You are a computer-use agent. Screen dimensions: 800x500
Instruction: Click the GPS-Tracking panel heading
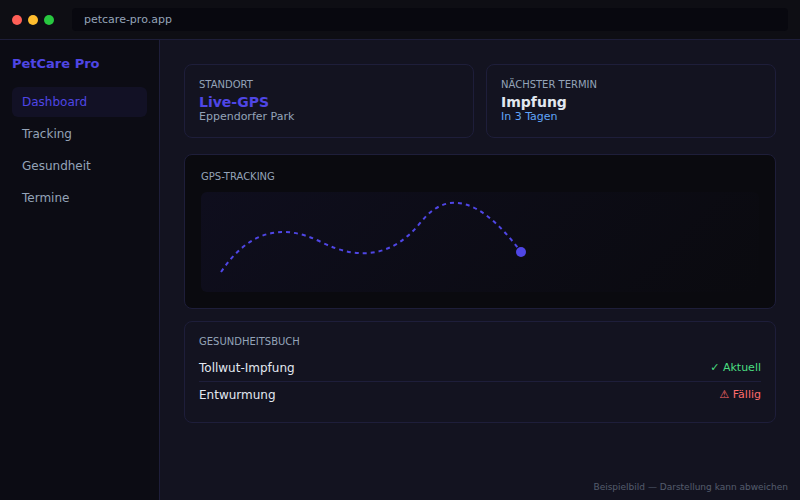tap(237, 177)
